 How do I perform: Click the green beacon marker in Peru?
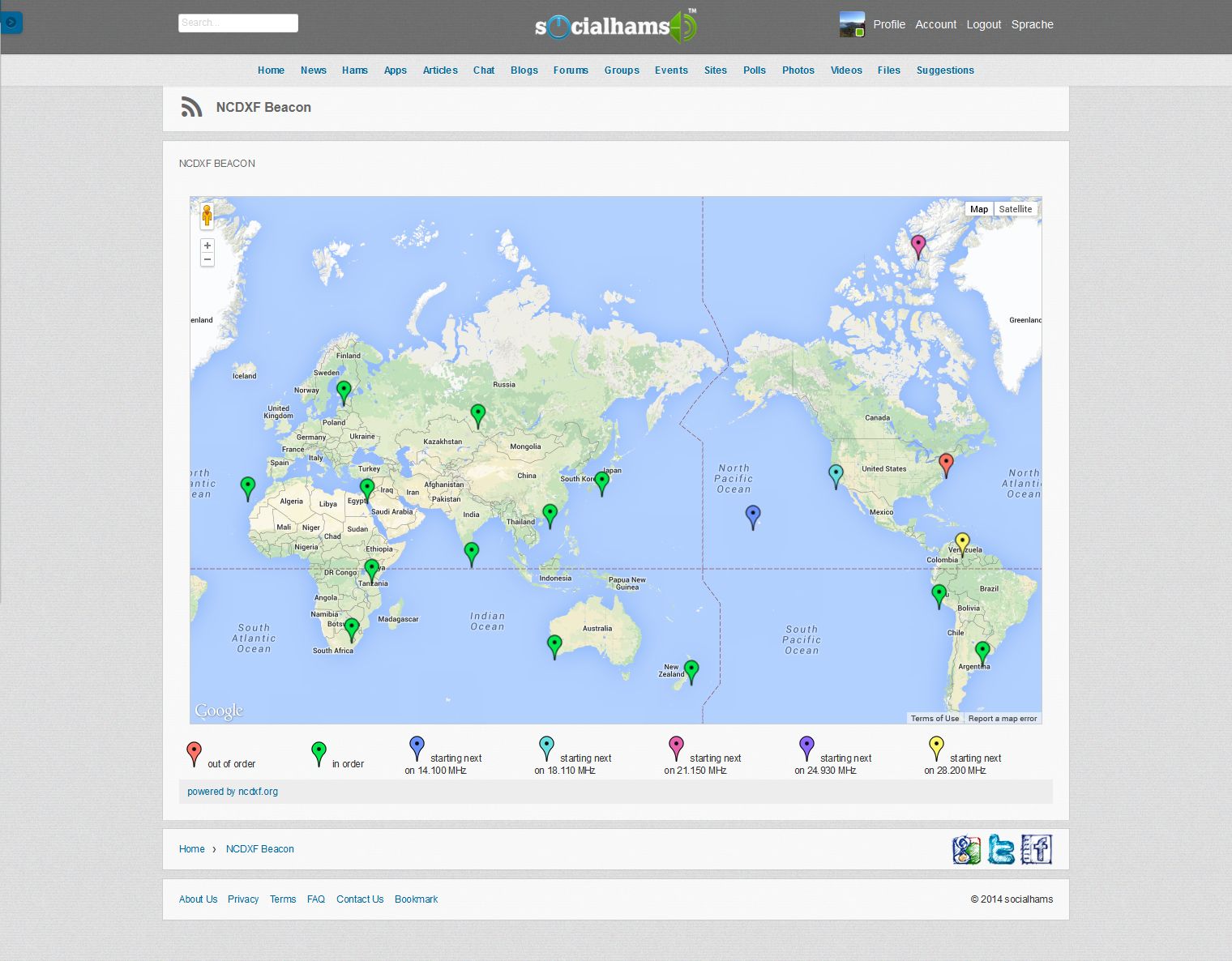coord(939,596)
